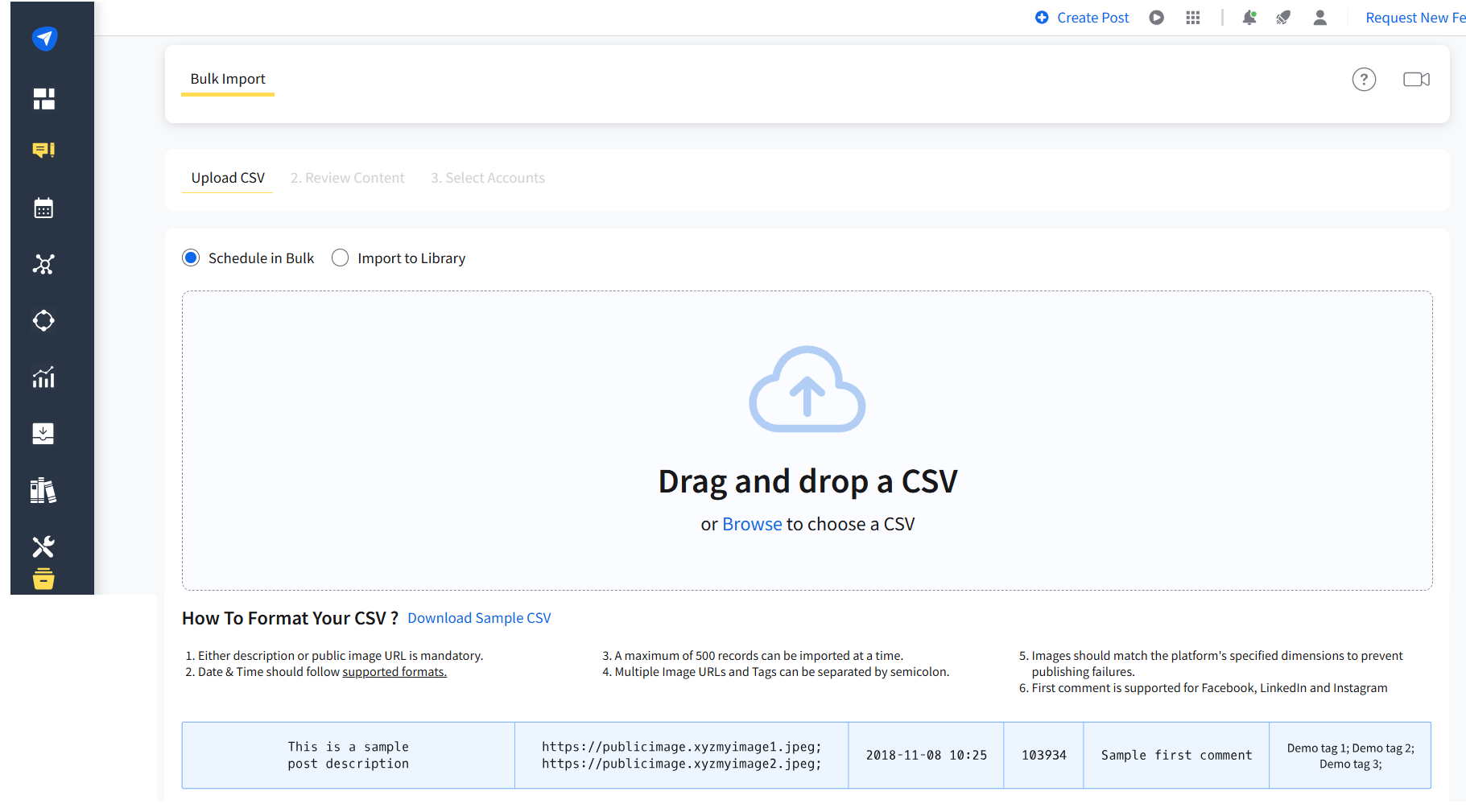Screen dimensions: 1466x812
Task: Open the help question-mark icon
Action: [x=1364, y=79]
